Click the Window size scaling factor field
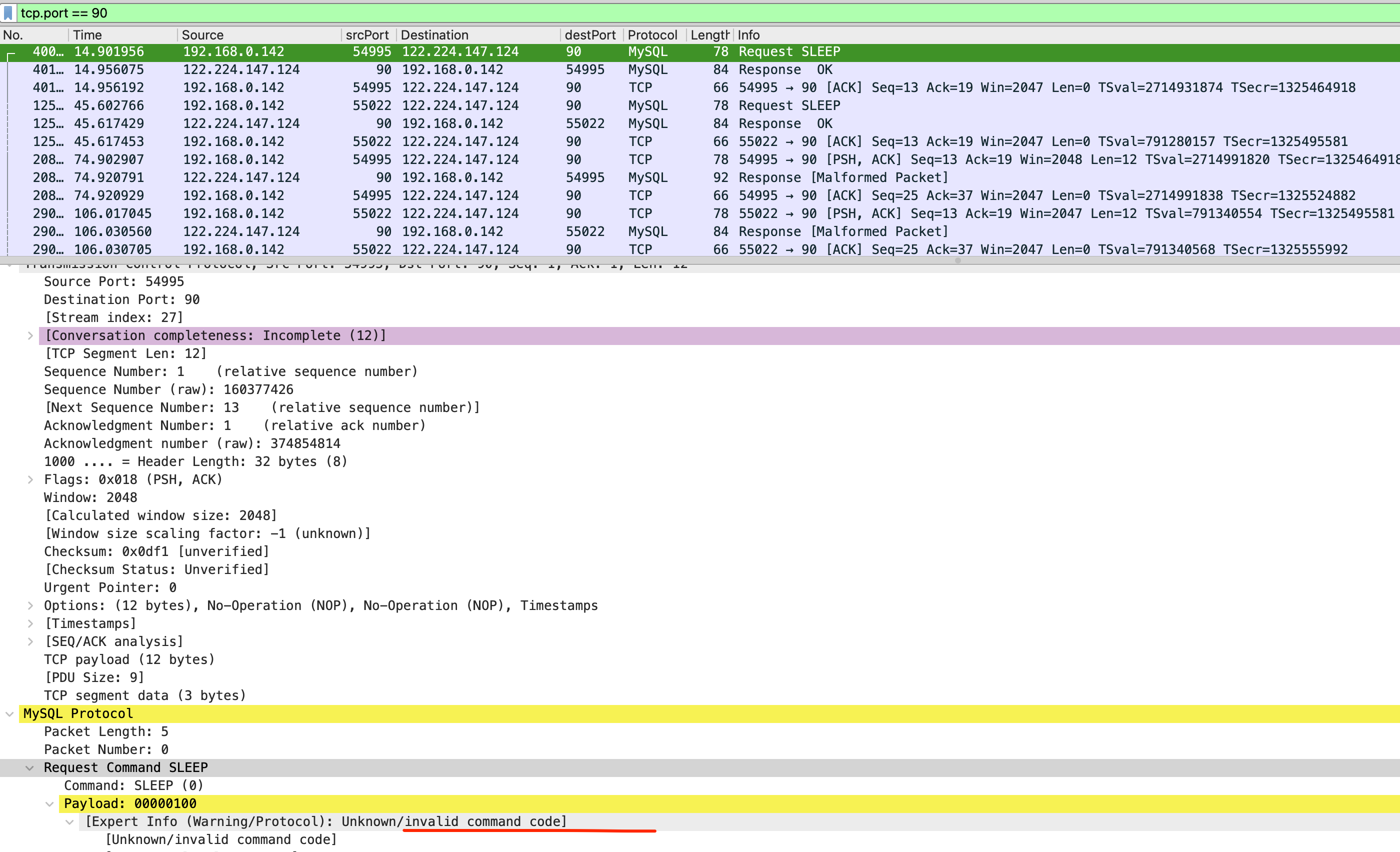1400x852 pixels. coord(207,533)
